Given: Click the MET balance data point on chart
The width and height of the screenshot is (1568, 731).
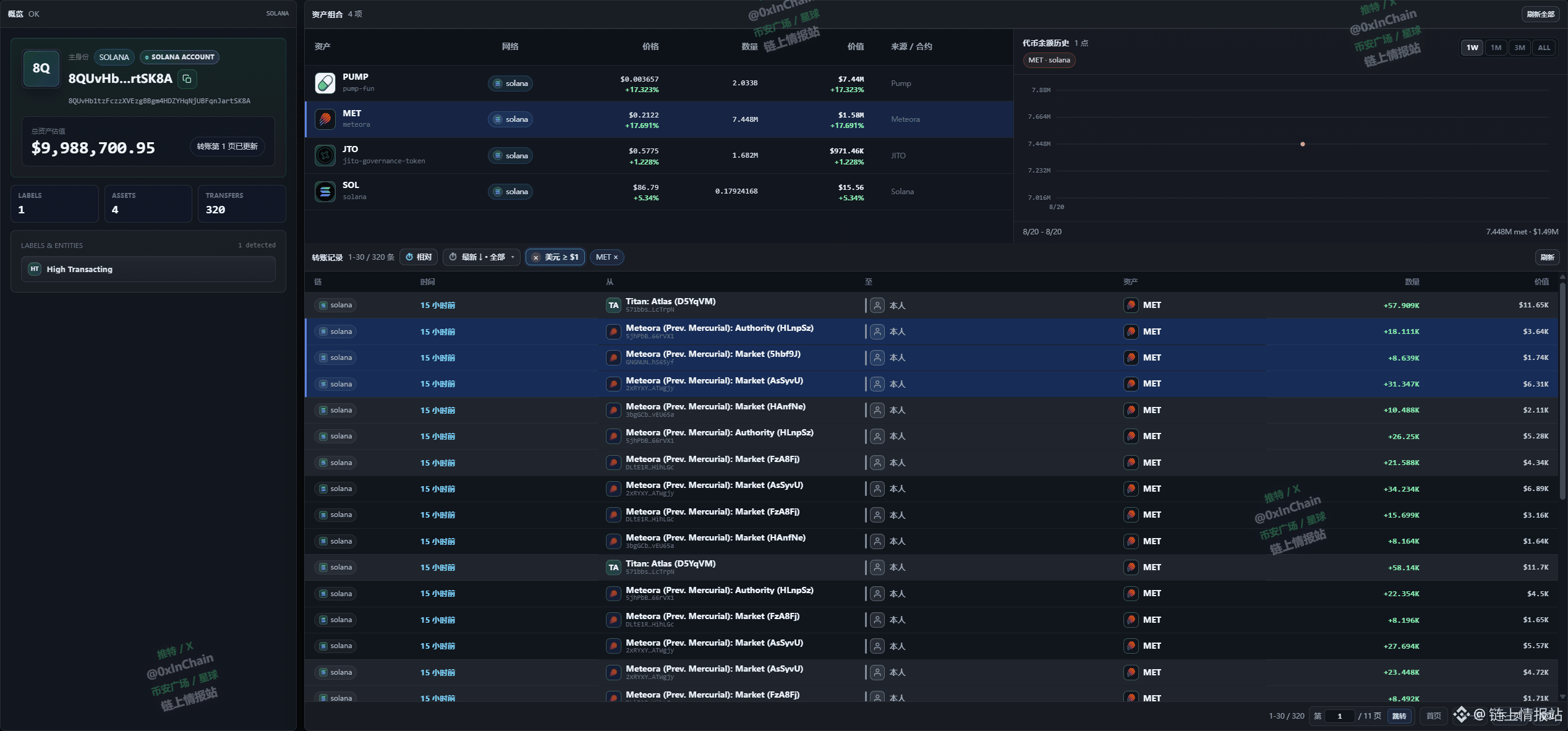Looking at the screenshot, I should pyautogui.click(x=1302, y=144).
